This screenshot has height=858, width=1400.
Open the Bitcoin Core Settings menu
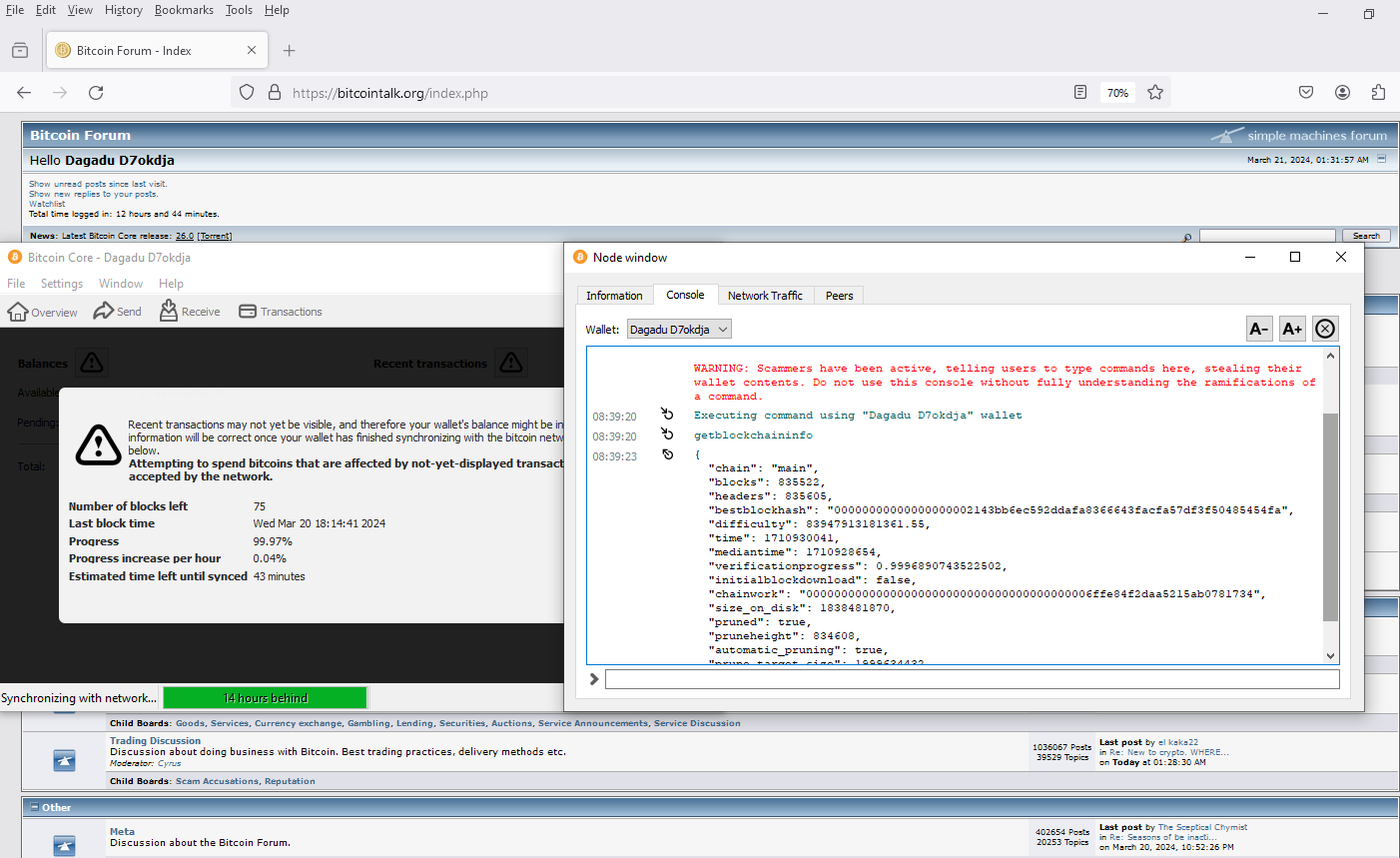pos(62,284)
